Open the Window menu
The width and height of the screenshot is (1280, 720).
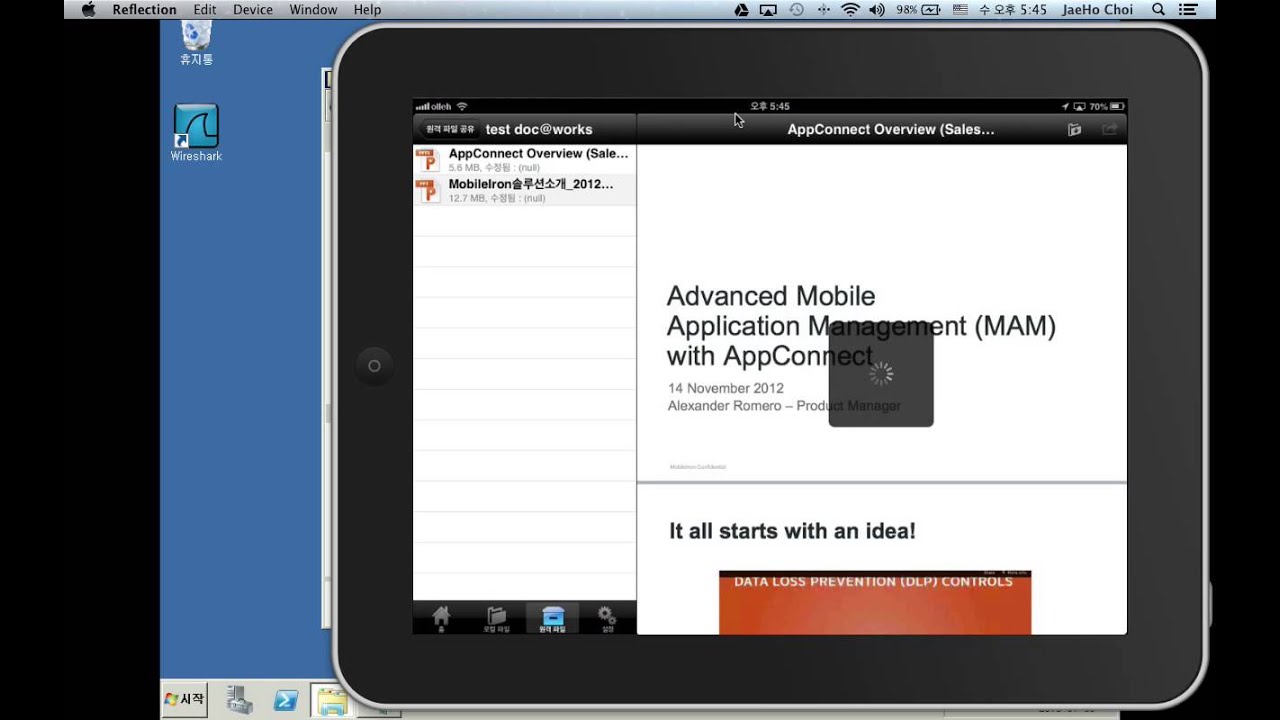tap(313, 9)
